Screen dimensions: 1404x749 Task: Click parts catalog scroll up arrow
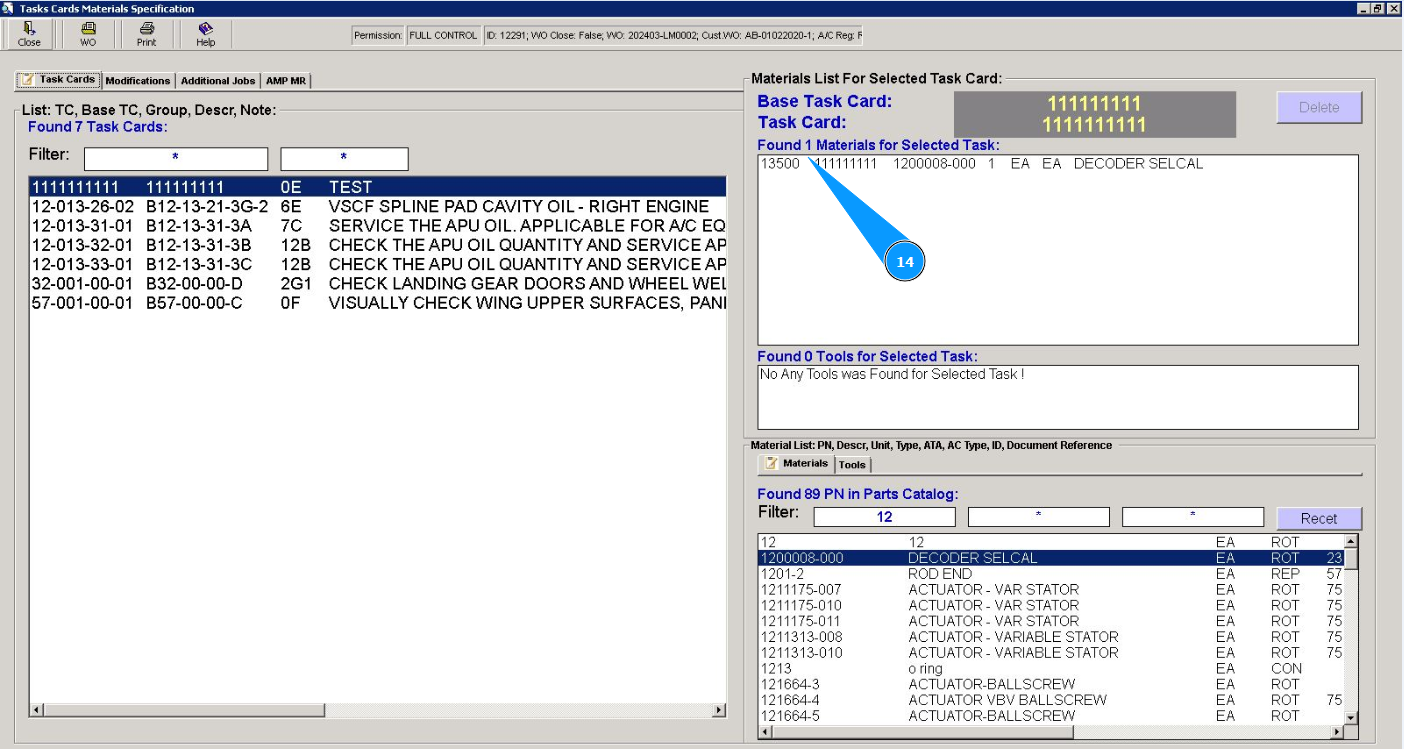[1351, 541]
